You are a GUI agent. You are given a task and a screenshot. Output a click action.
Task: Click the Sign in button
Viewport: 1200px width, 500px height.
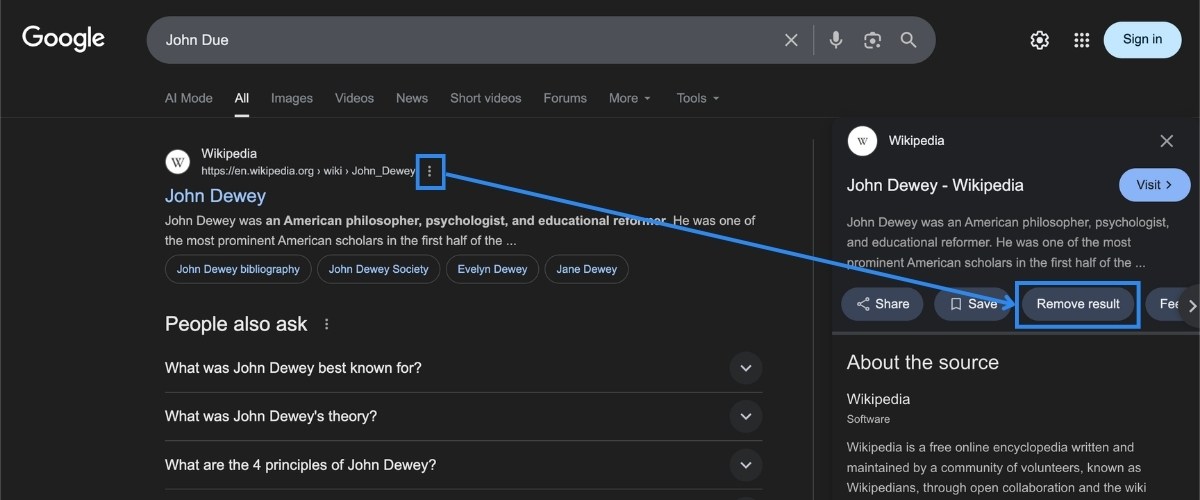pos(1142,40)
